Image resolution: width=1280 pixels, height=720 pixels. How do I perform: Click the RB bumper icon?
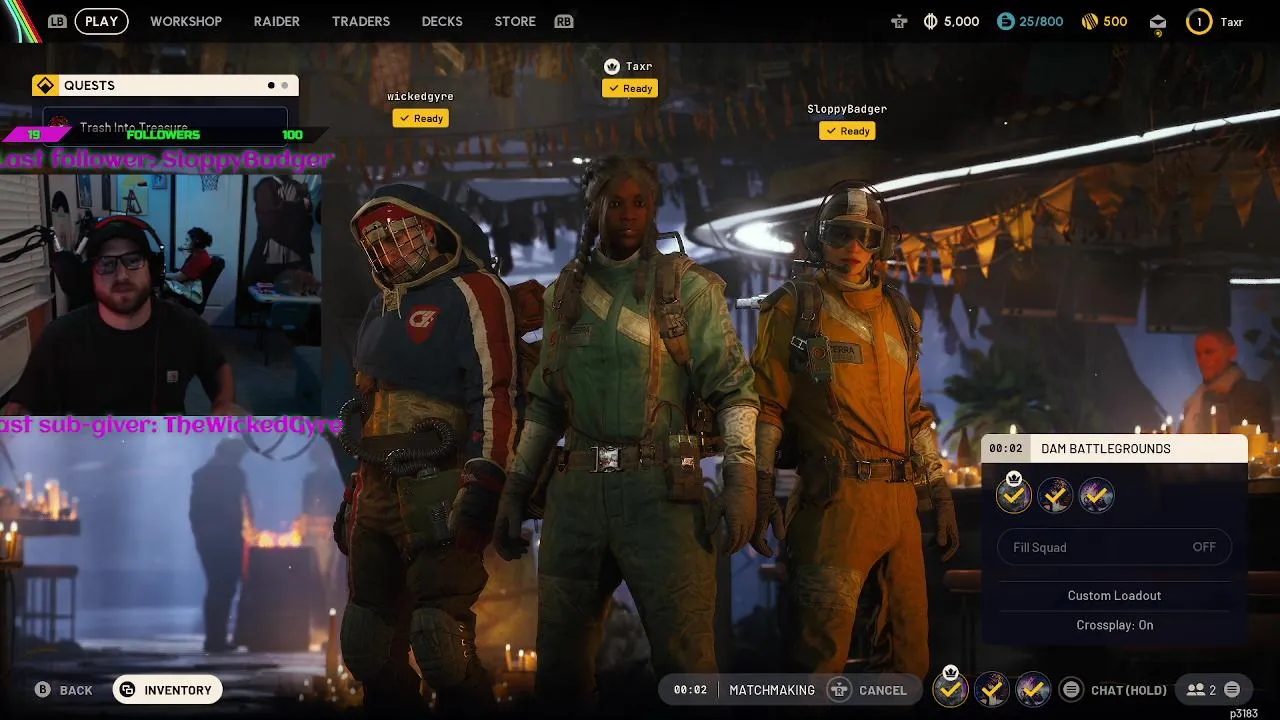pos(564,21)
